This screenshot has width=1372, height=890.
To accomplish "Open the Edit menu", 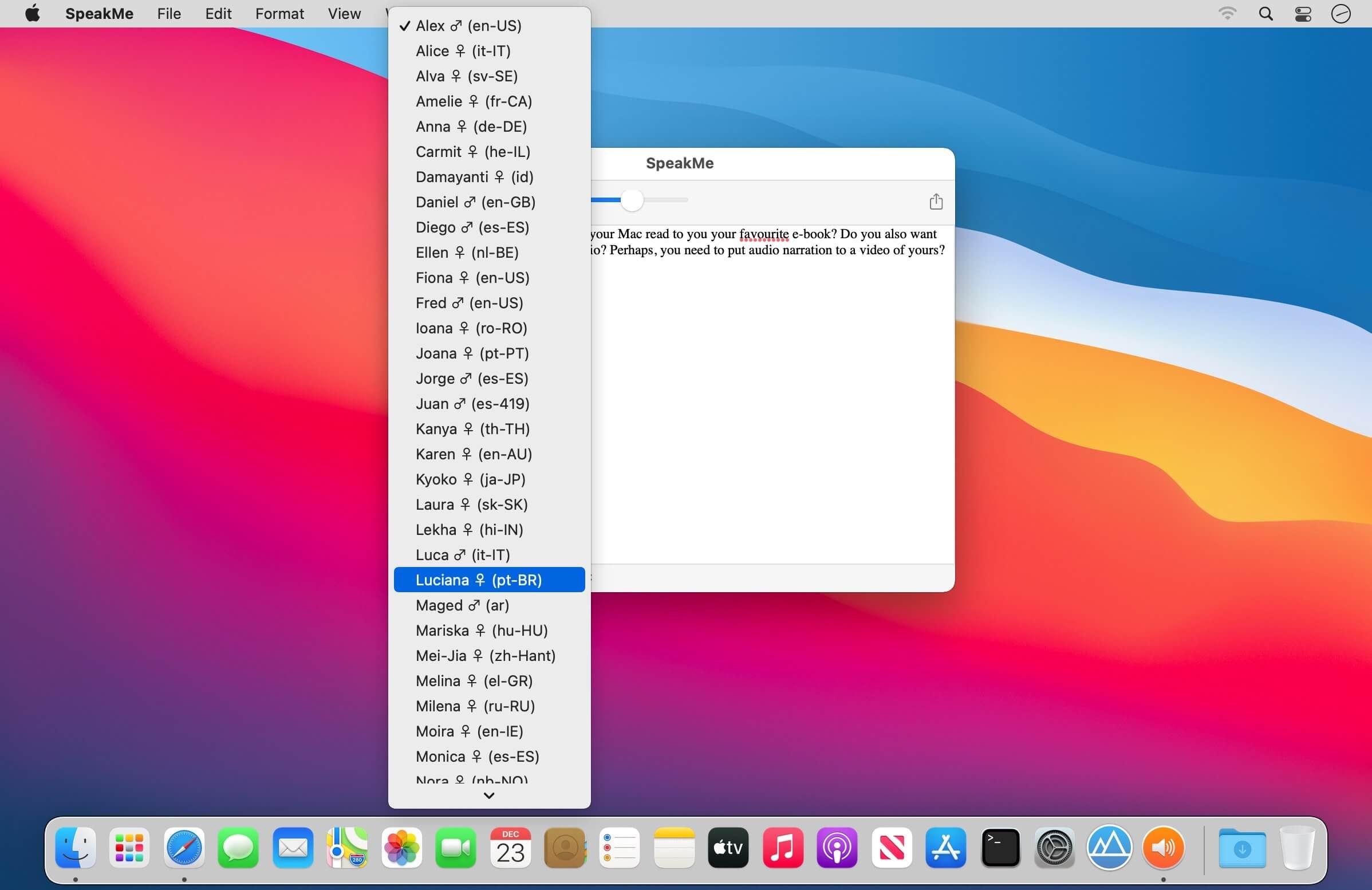I will pyautogui.click(x=218, y=14).
